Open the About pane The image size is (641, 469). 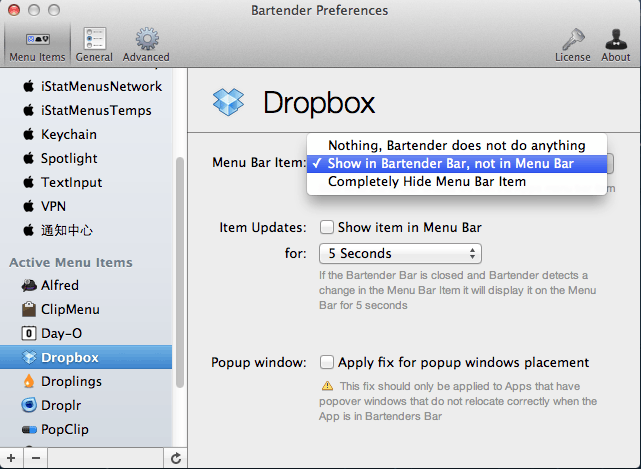click(616, 45)
